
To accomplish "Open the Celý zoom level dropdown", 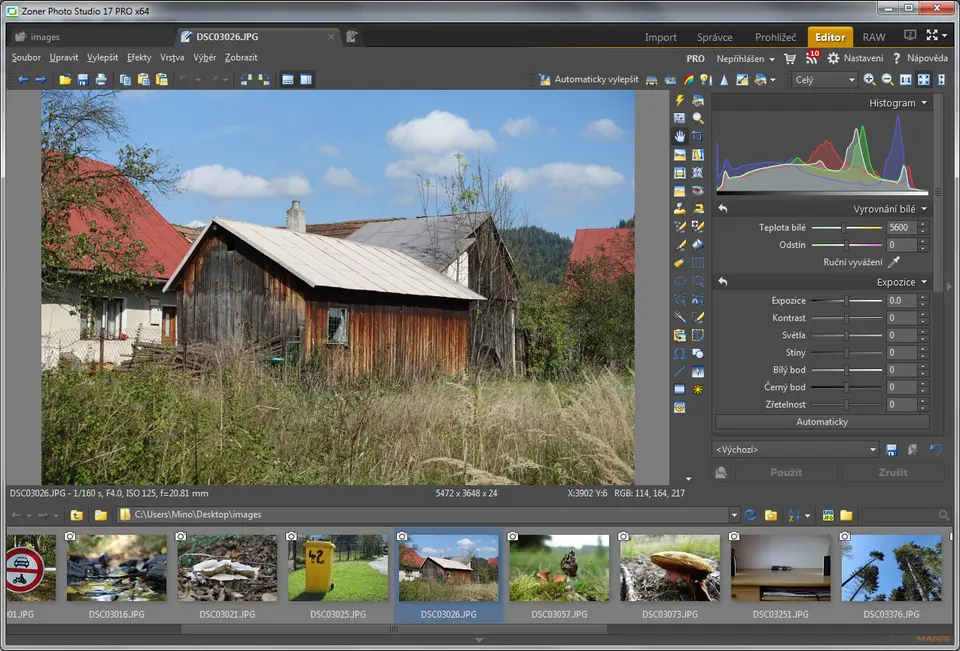I will click(x=824, y=79).
